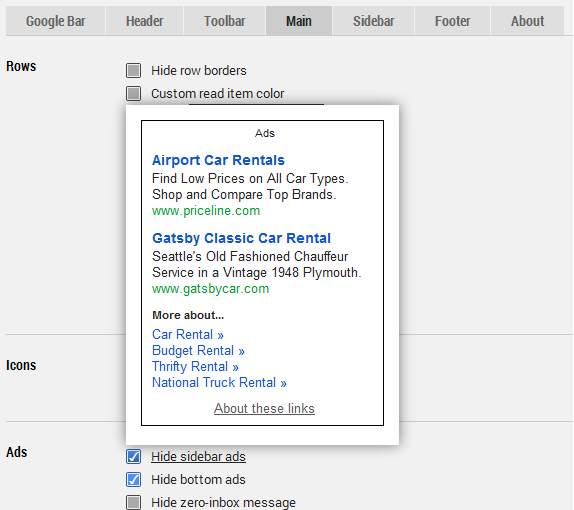Open the Car Rental » link
Image resolution: width=574 pixels, height=510 pixels.
188,334
